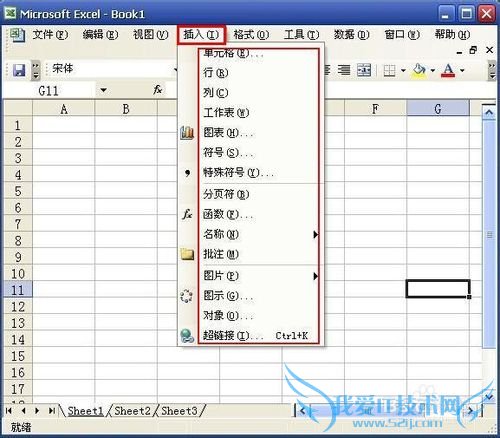Select row 11 header

18,290
